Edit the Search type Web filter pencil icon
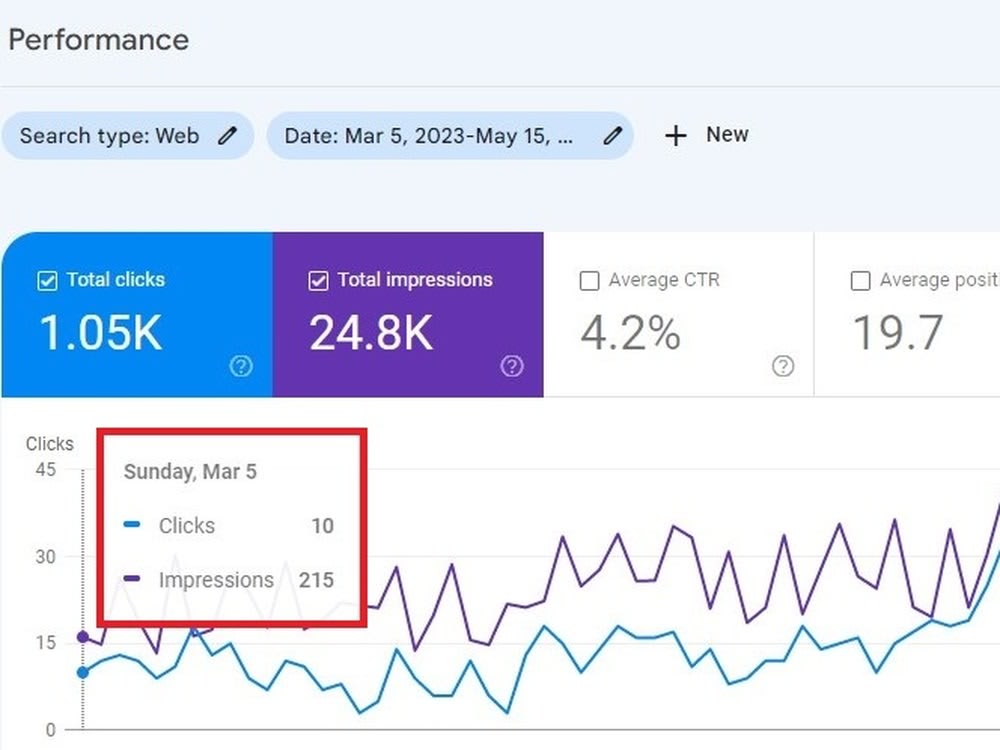Viewport: 1000px width, 750px height. click(228, 135)
